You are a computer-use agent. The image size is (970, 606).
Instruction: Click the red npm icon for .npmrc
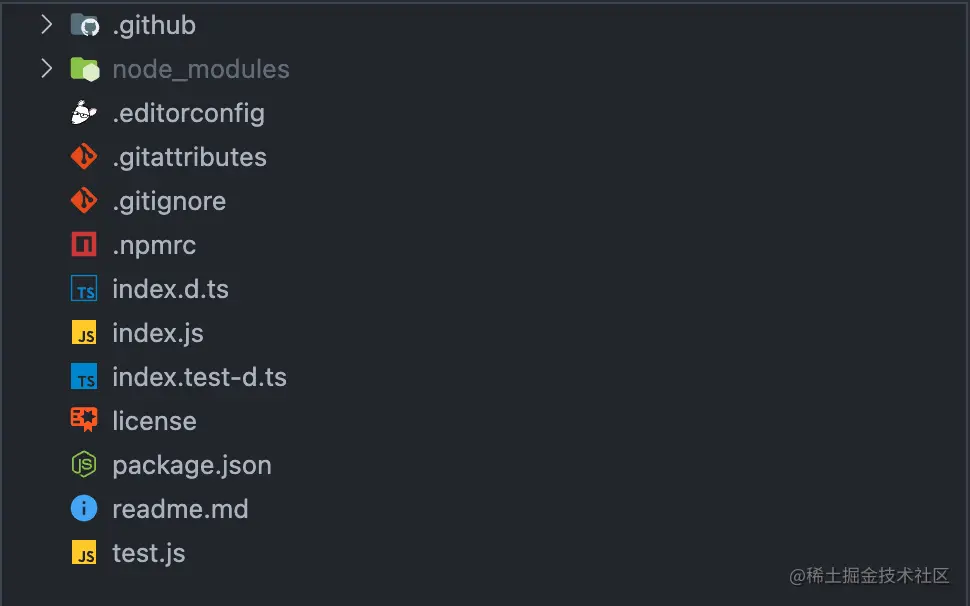coord(84,245)
